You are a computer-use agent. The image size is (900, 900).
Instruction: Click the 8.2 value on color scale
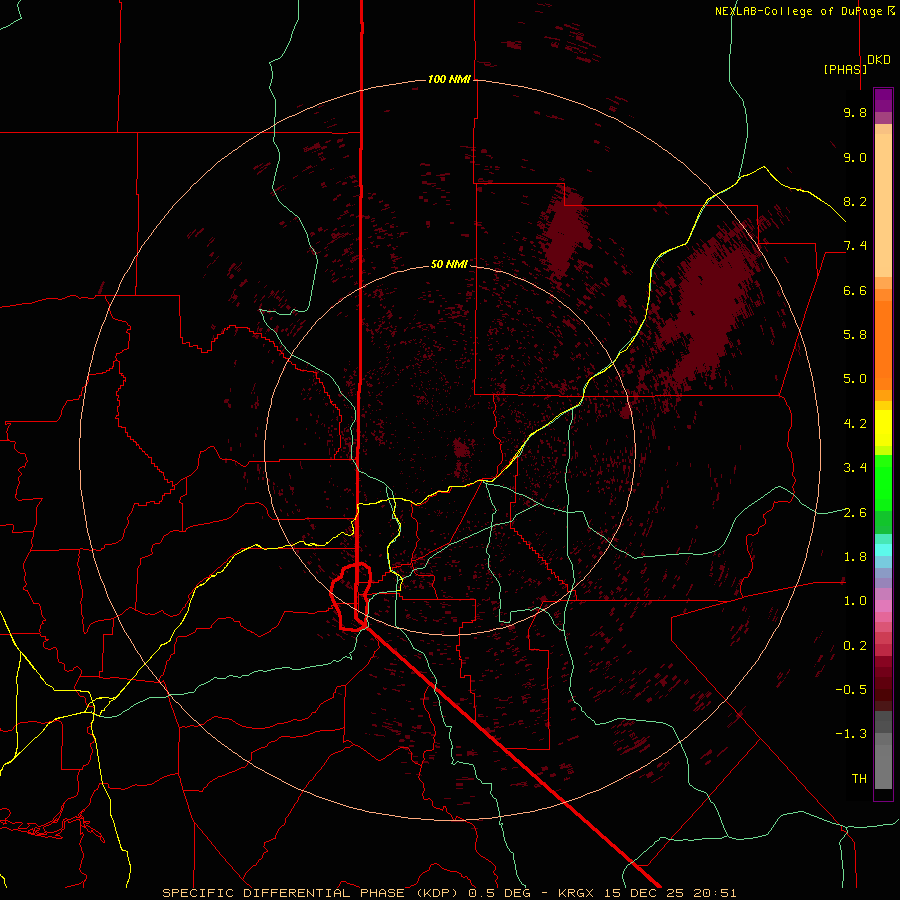point(855,201)
